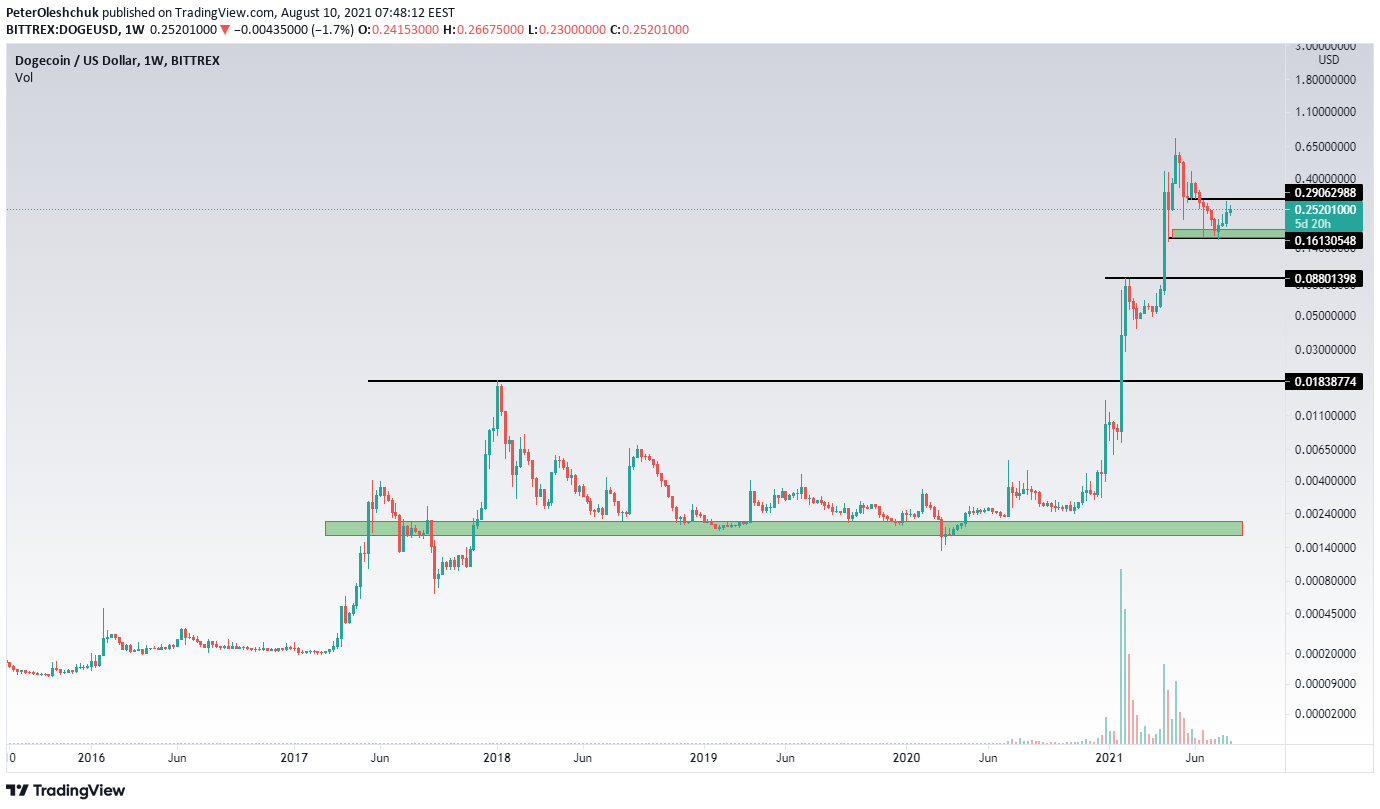Click the 5d 20h countdown under current price

[1311, 224]
